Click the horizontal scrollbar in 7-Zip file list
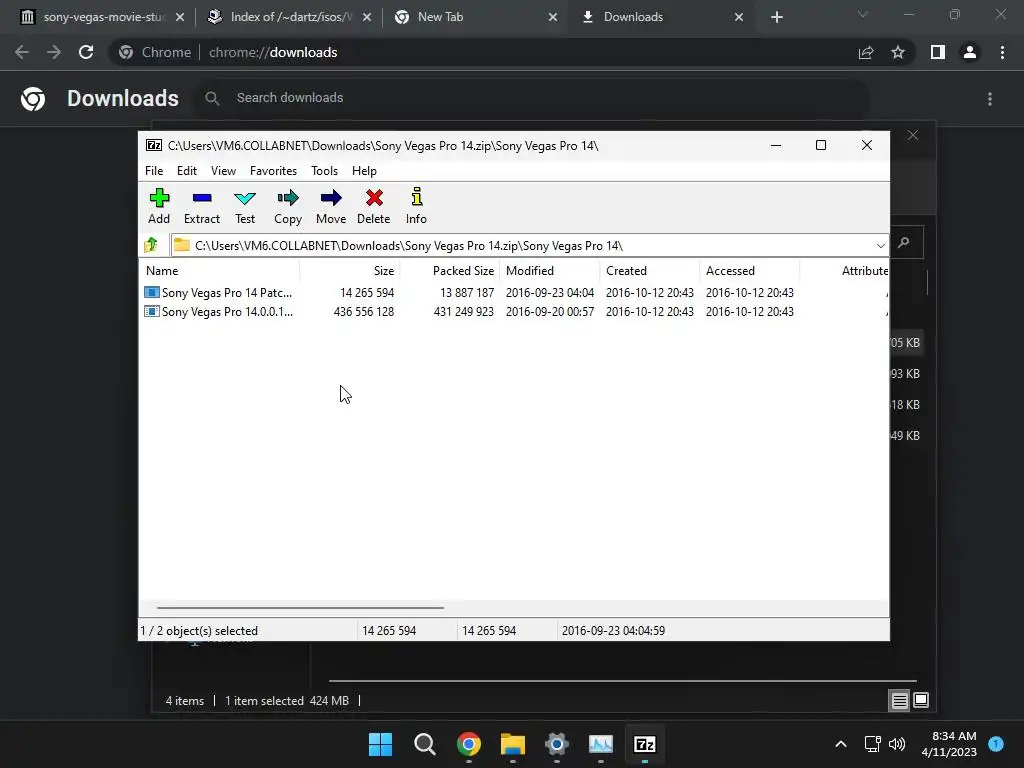Image resolution: width=1024 pixels, height=768 pixels. 300,607
